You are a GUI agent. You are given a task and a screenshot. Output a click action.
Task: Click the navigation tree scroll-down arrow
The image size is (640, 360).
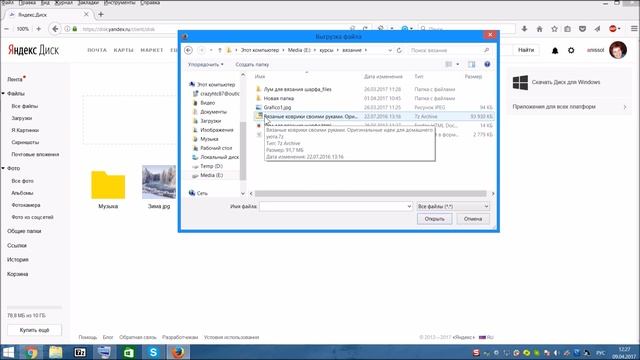pos(243,193)
